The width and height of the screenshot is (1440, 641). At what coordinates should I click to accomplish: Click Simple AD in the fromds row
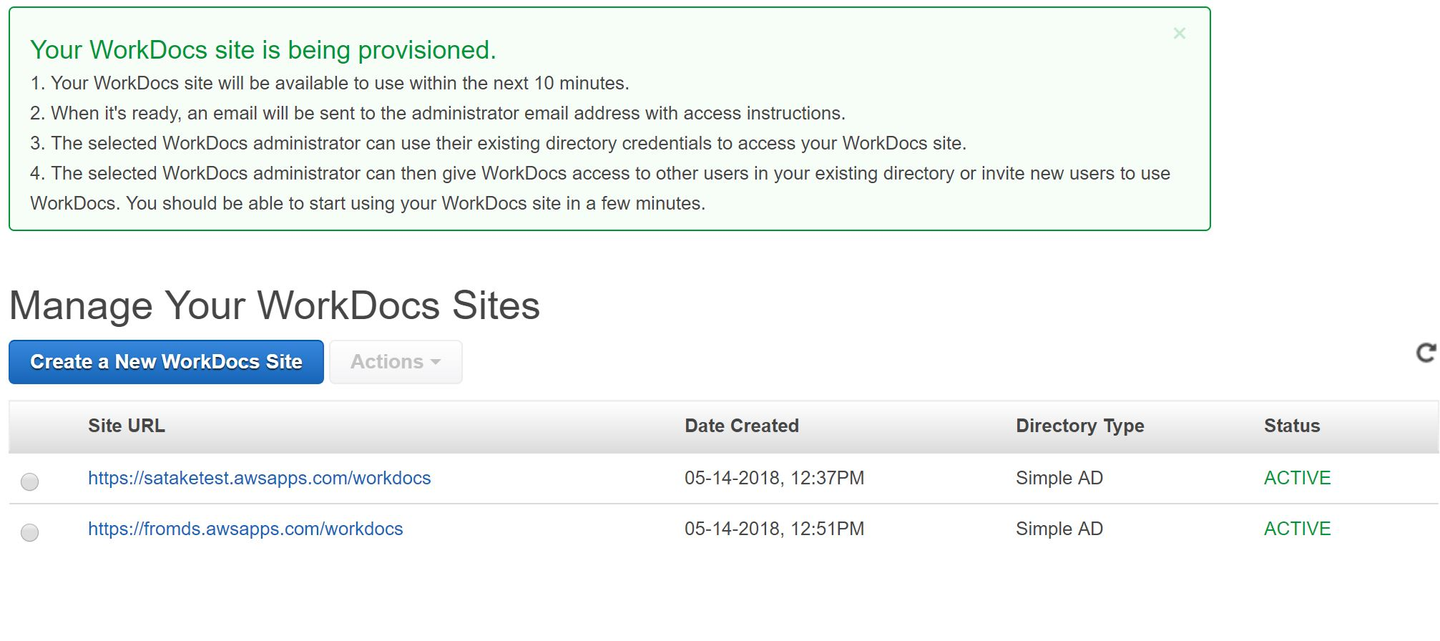click(1059, 529)
